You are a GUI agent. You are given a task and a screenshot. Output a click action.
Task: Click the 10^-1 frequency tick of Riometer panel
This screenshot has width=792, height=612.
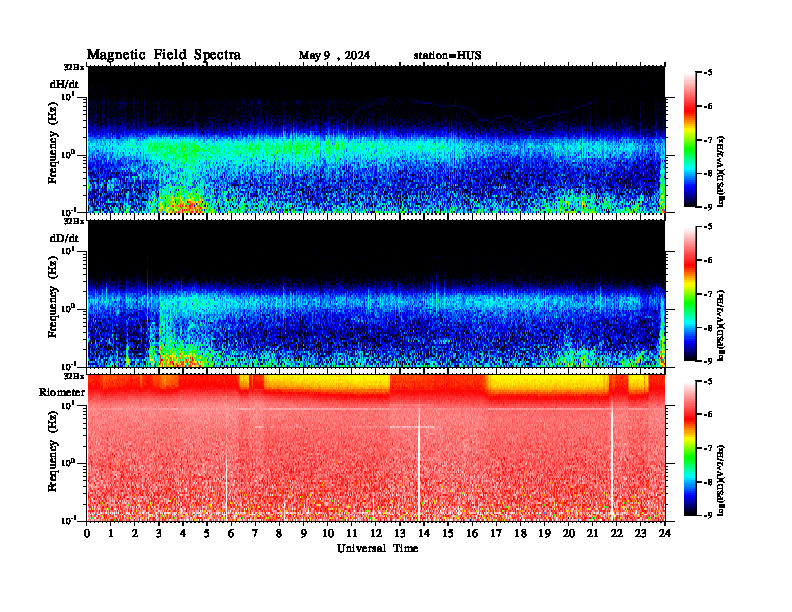pyautogui.click(x=68, y=520)
